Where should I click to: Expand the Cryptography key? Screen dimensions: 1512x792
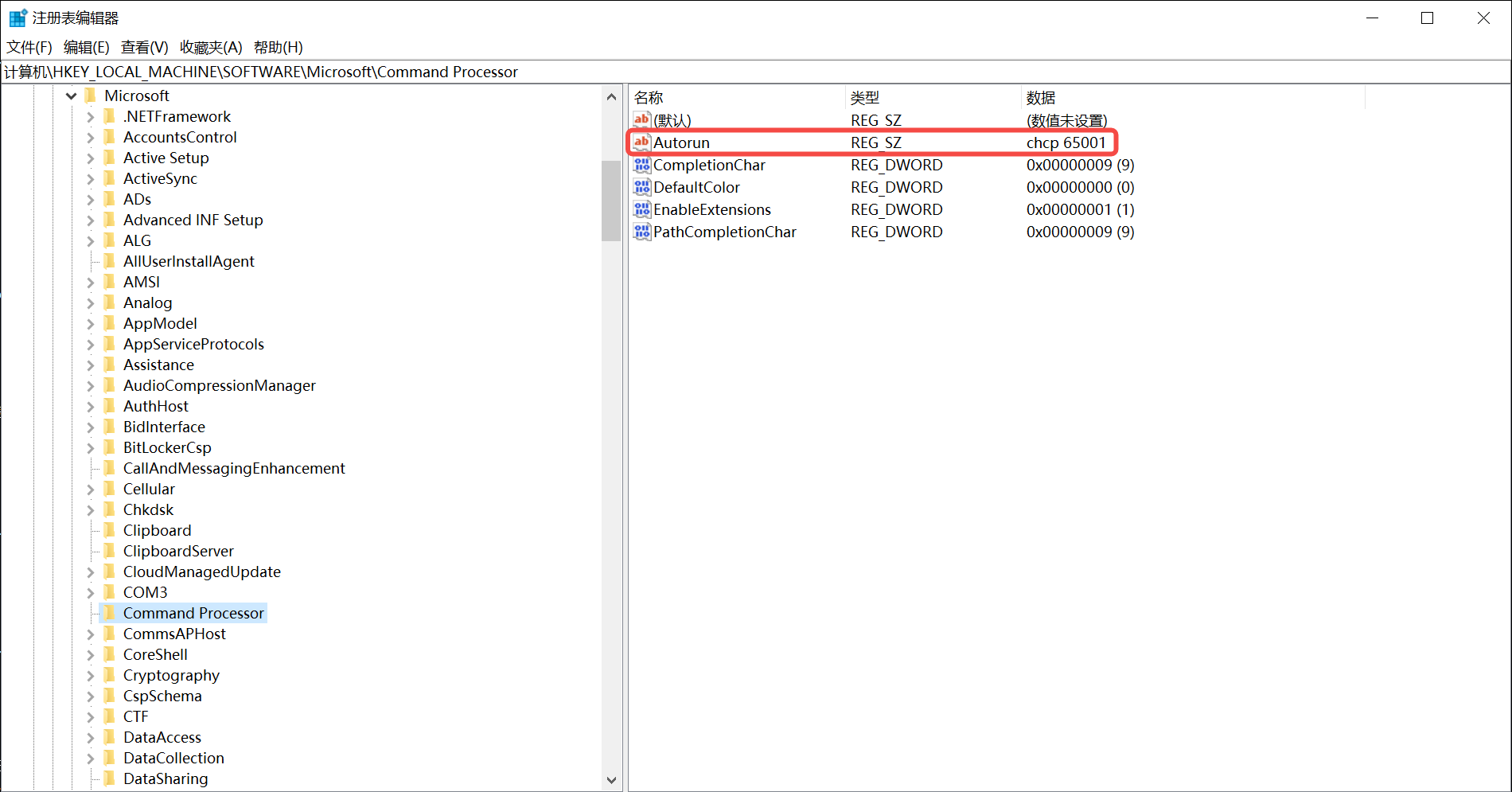[90, 675]
